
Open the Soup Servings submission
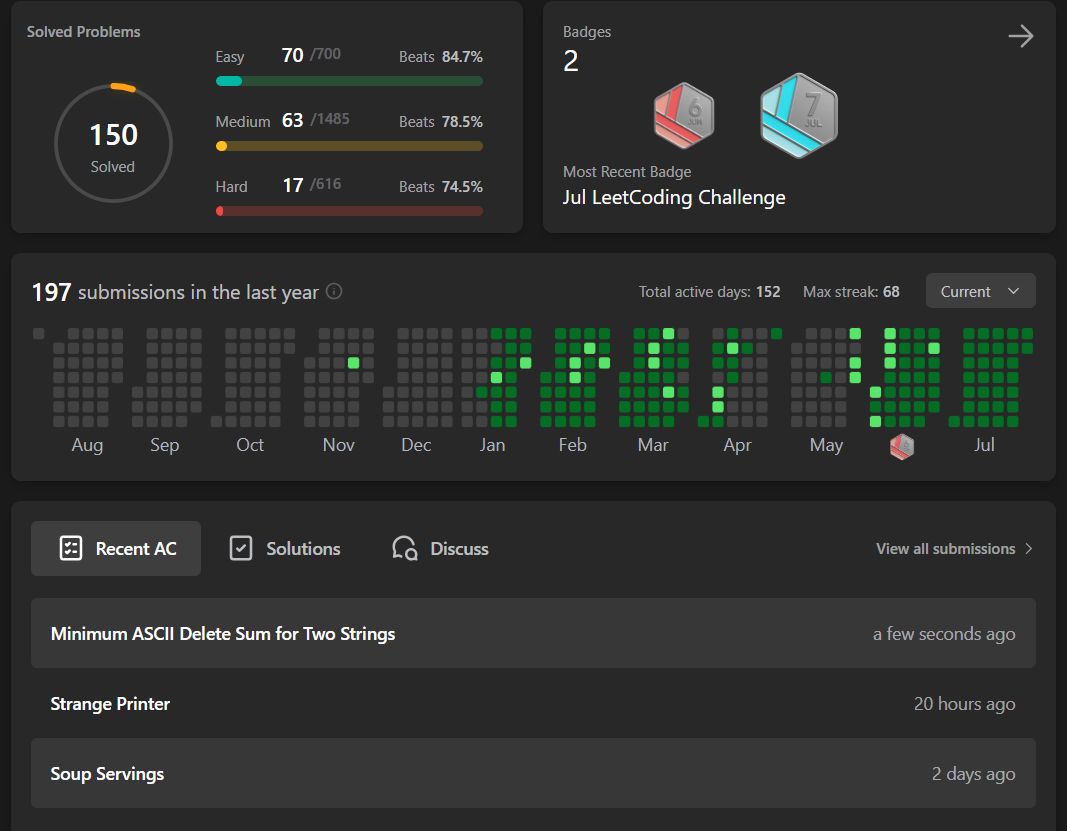click(x=107, y=774)
